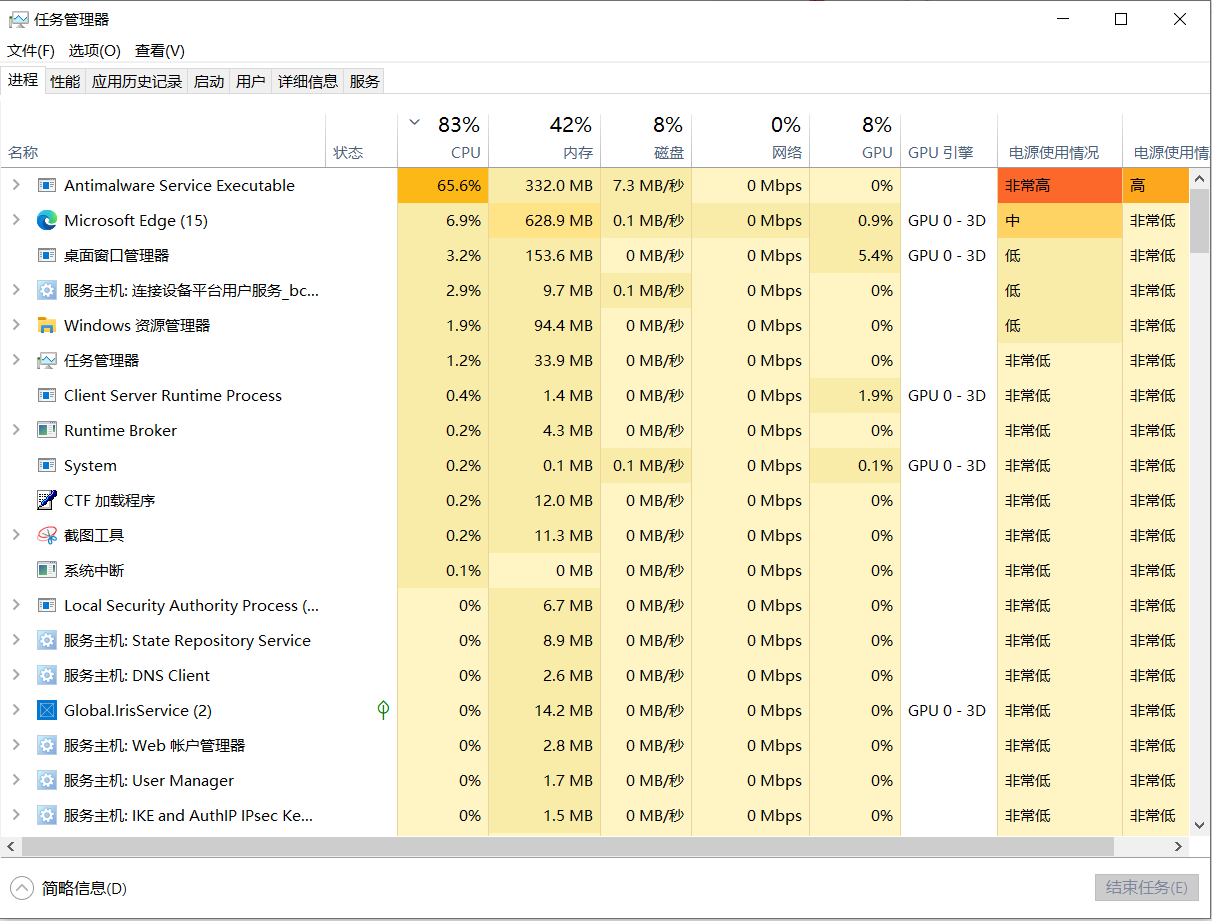
Task: Click the 结束任务(E) button
Action: [x=1146, y=888]
